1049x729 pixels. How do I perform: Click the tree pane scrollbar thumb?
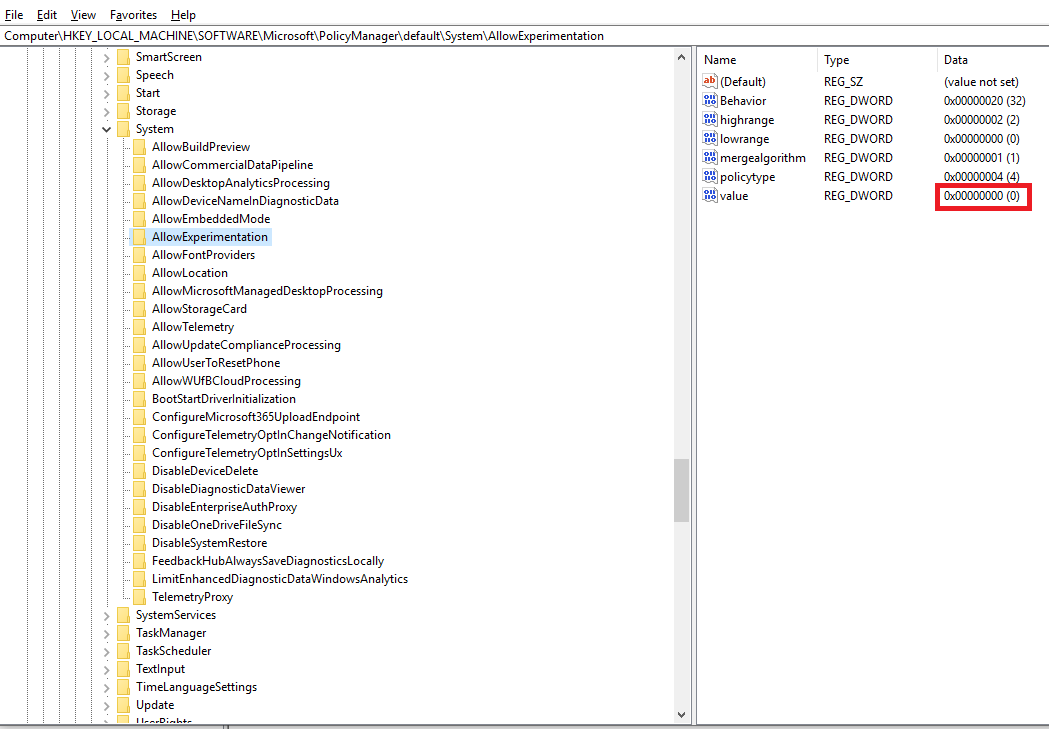click(681, 490)
